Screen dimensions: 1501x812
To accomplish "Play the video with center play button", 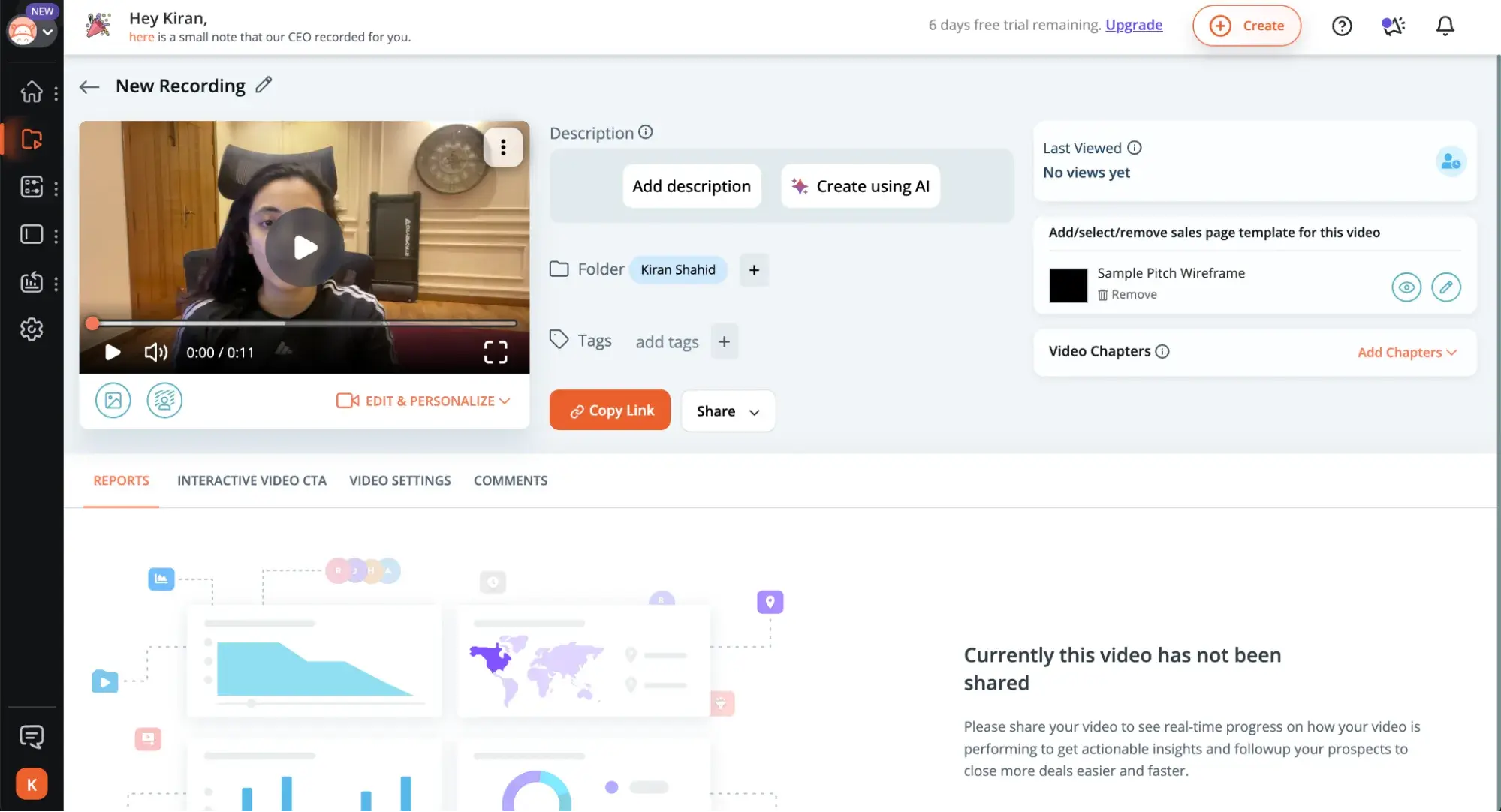I will coord(305,247).
